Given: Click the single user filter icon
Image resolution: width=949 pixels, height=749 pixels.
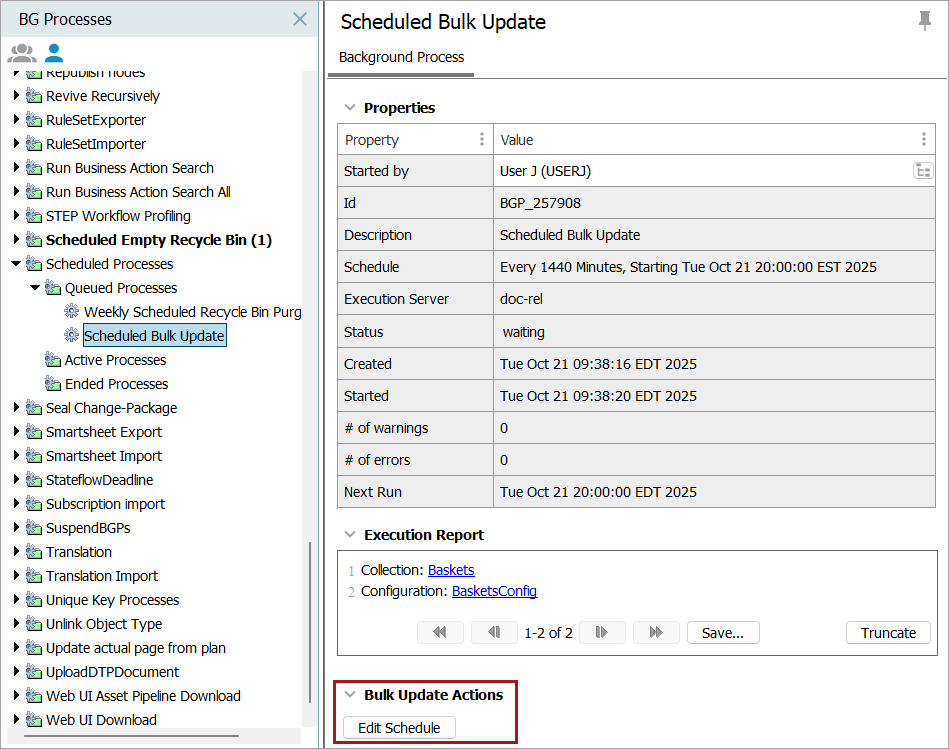Looking at the screenshot, I should [54, 53].
